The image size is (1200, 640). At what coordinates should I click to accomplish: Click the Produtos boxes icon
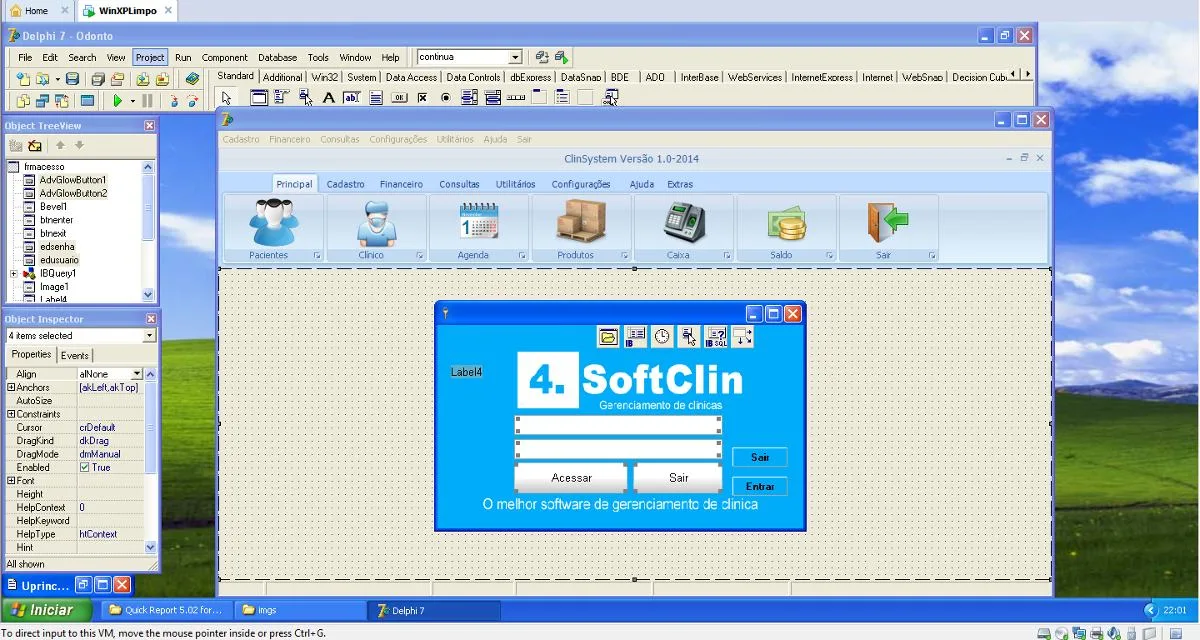click(x=581, y=221)
